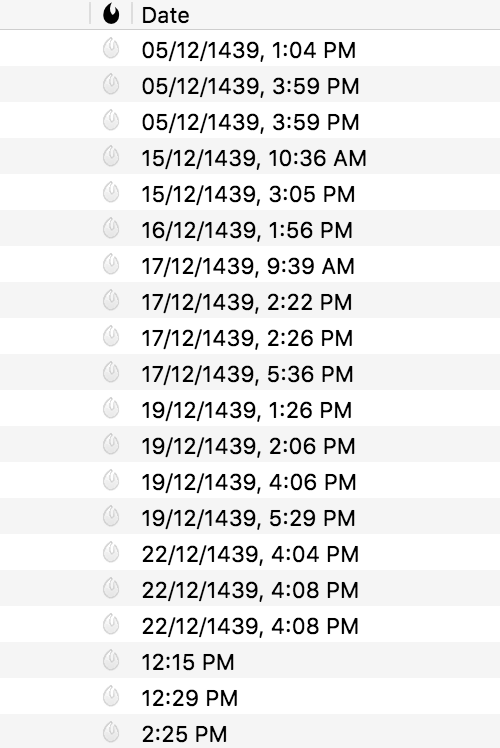Select the row dated 17/12/1439, 2:26 PM
The image size is (500, 748).
(x=250, y=336)
